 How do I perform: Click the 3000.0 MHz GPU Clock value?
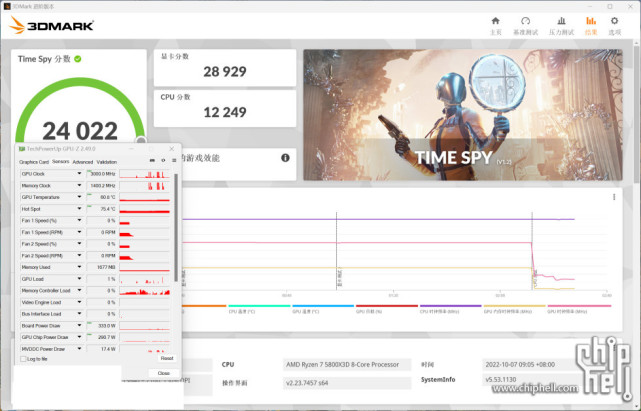point(102,174)
